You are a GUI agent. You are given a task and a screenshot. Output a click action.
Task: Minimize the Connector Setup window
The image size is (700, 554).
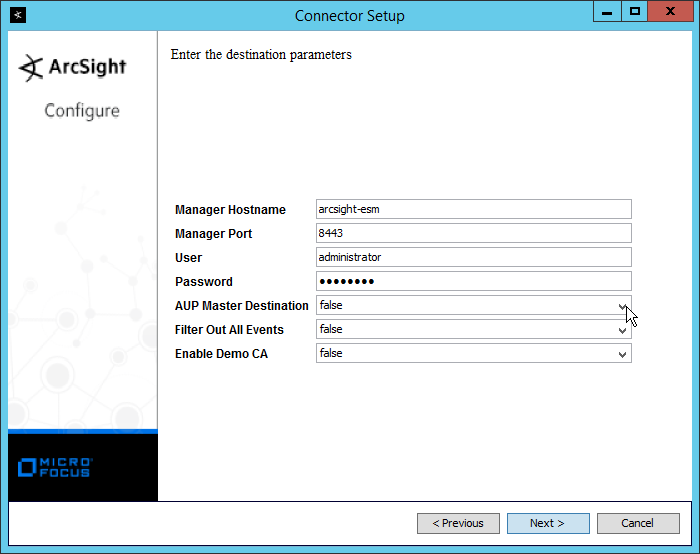[606, 12]
